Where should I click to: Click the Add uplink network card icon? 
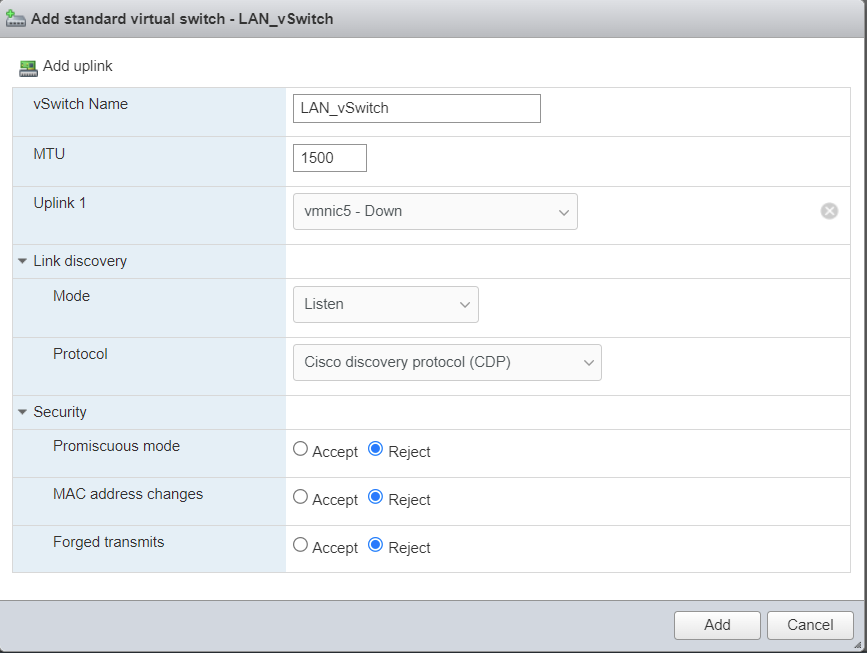pos(27,67)
